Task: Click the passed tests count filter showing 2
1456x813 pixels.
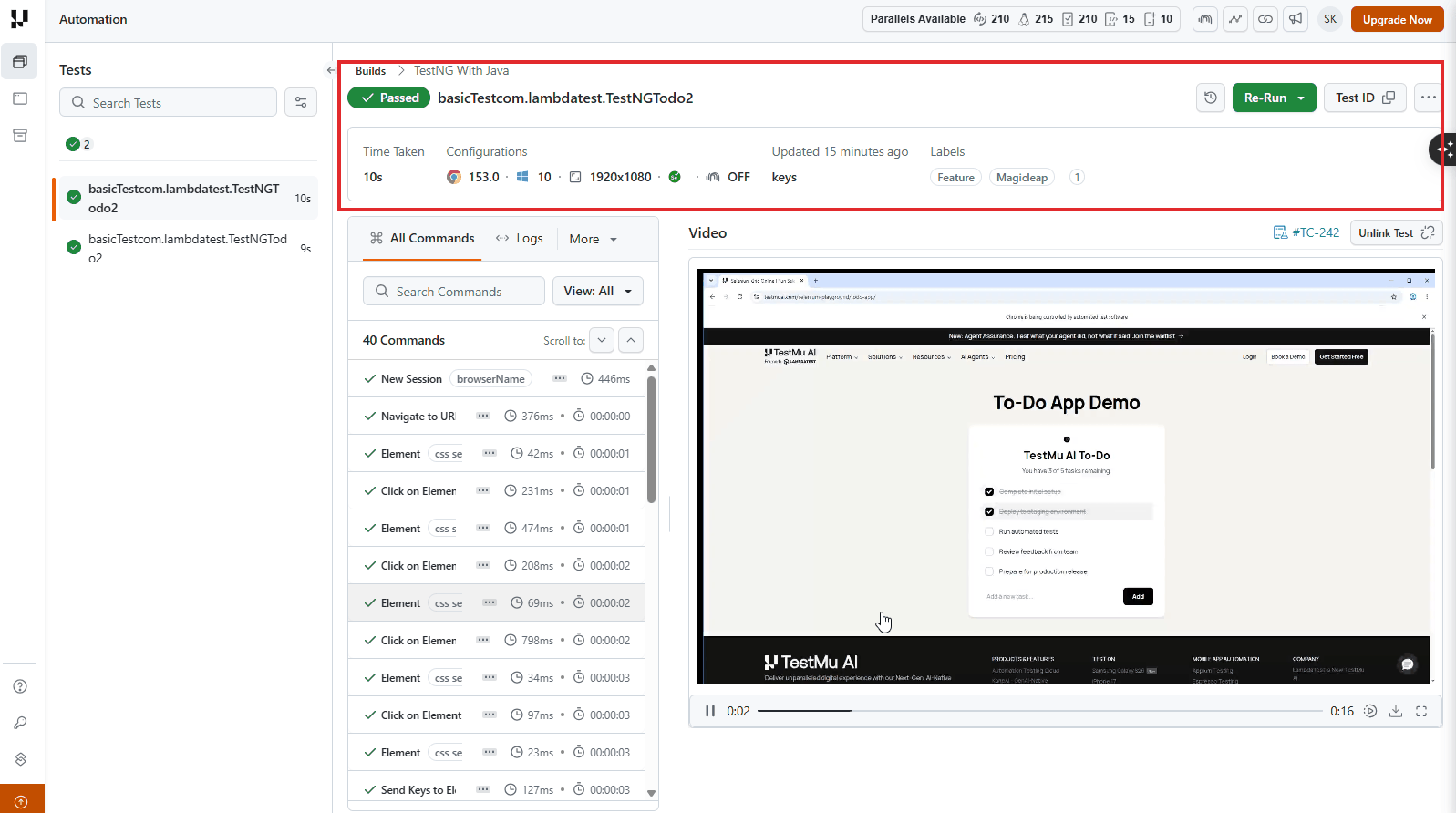Action: click(x=78, y=144)
